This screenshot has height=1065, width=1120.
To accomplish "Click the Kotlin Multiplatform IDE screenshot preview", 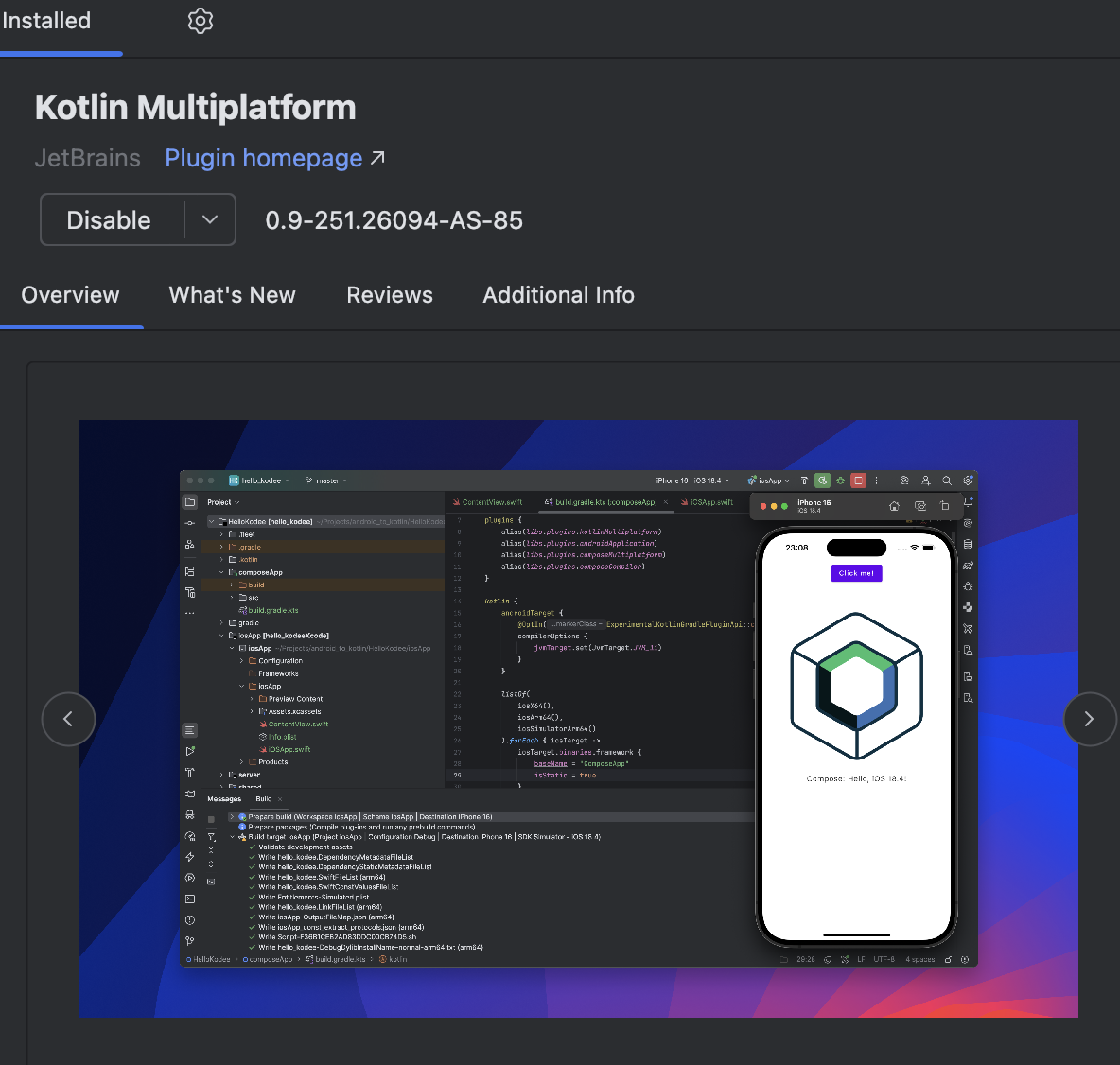I will pyautogui.click(x=579, y=719).
